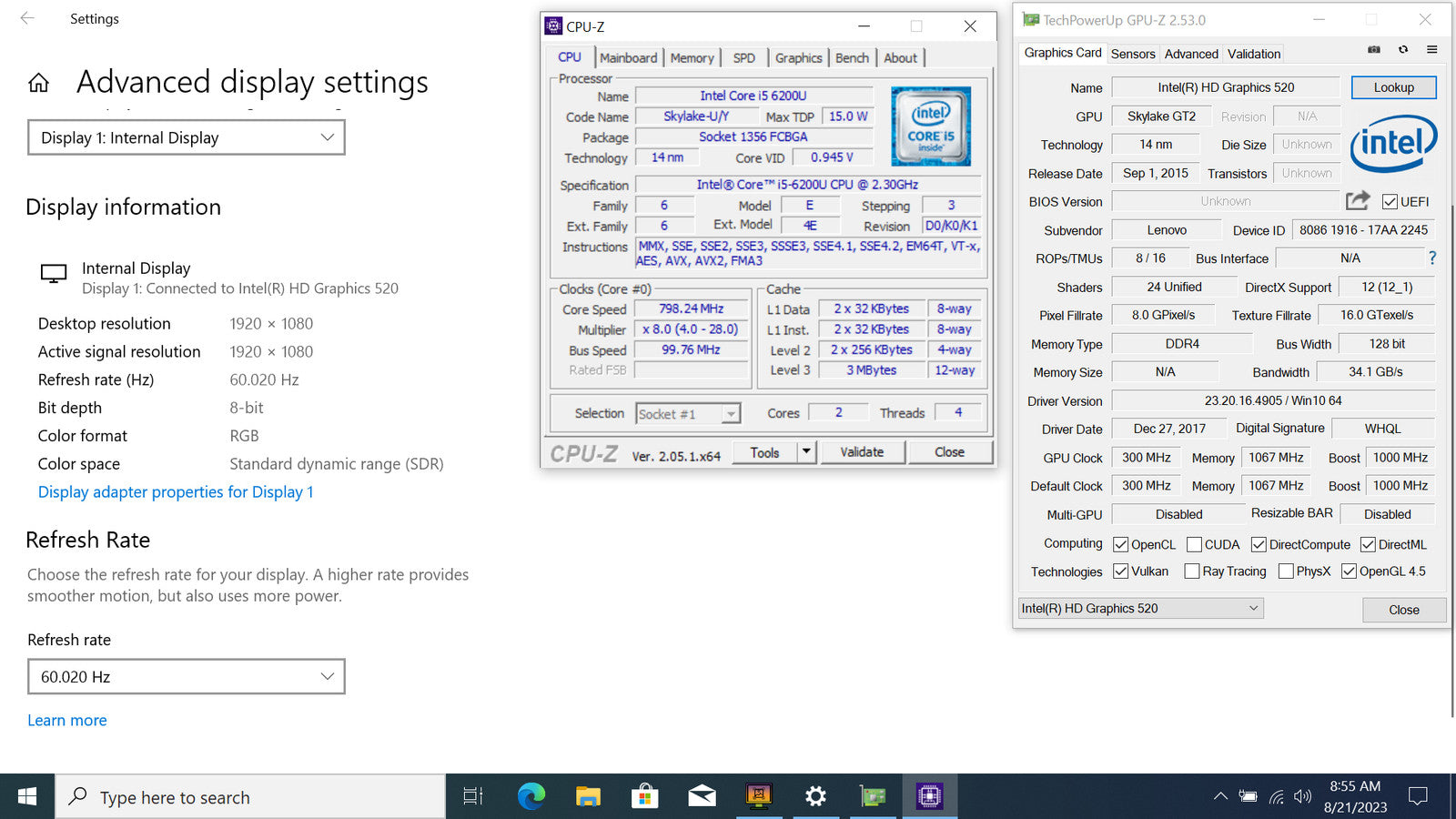1456x819 pixels.
Task: Click the CPU-Z Close button
Action: [949, 451]
